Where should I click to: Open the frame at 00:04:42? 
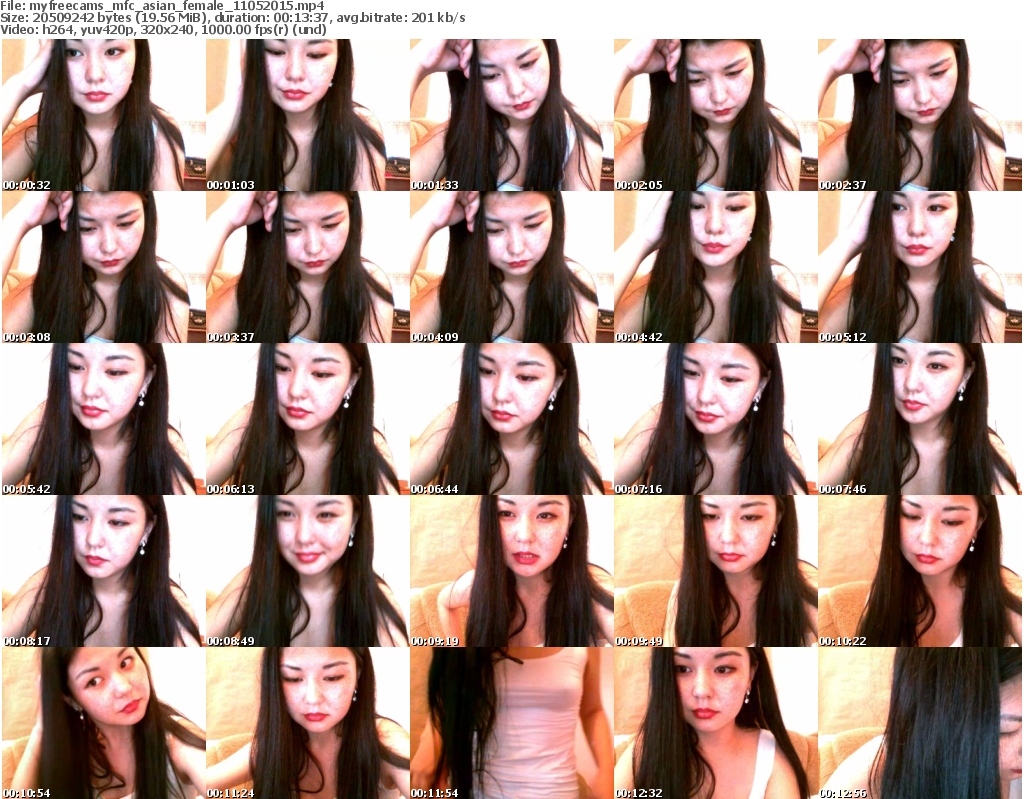pyautogui.click(x=714, y=267)
